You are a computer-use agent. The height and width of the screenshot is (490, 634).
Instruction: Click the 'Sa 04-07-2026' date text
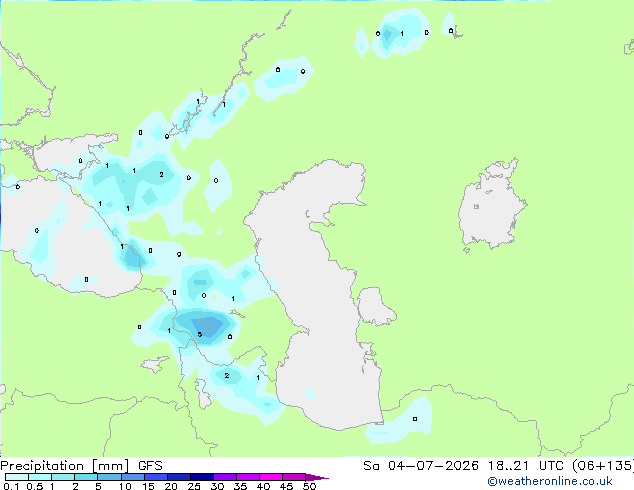tap(421, 466)
